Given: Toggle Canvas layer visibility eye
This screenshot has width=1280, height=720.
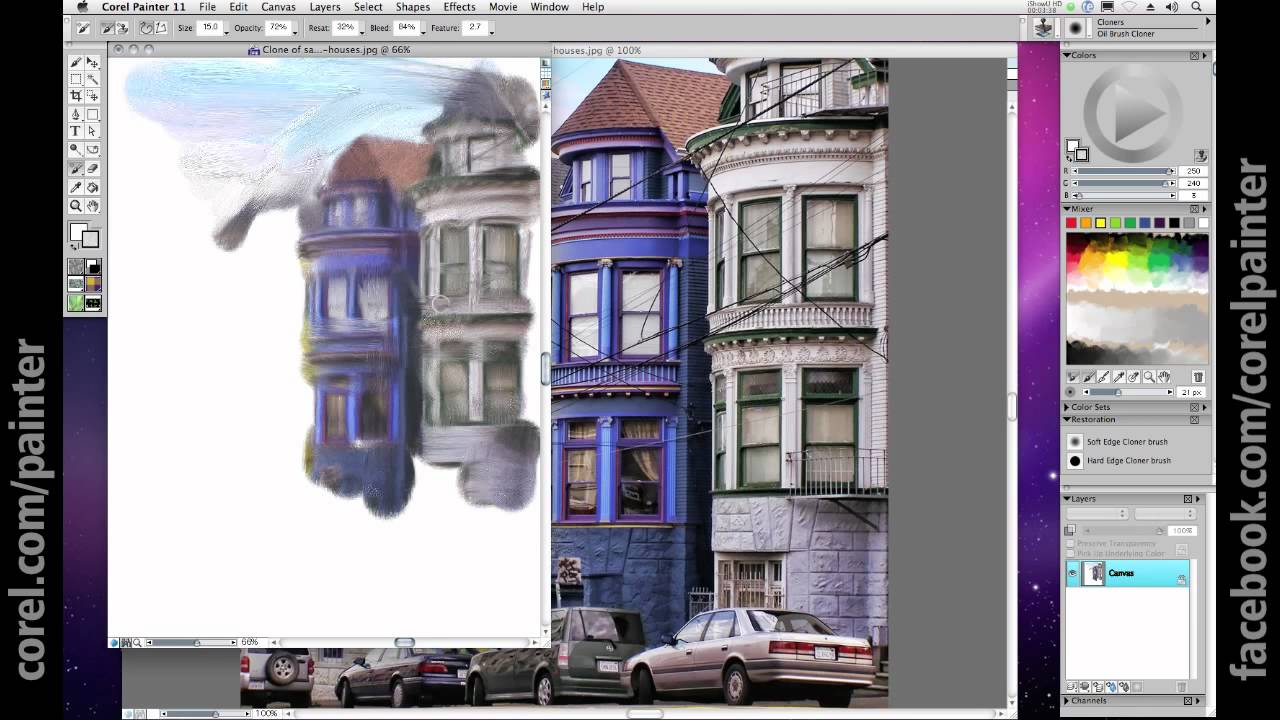Looking at the screenshot, I should 1072,573.
